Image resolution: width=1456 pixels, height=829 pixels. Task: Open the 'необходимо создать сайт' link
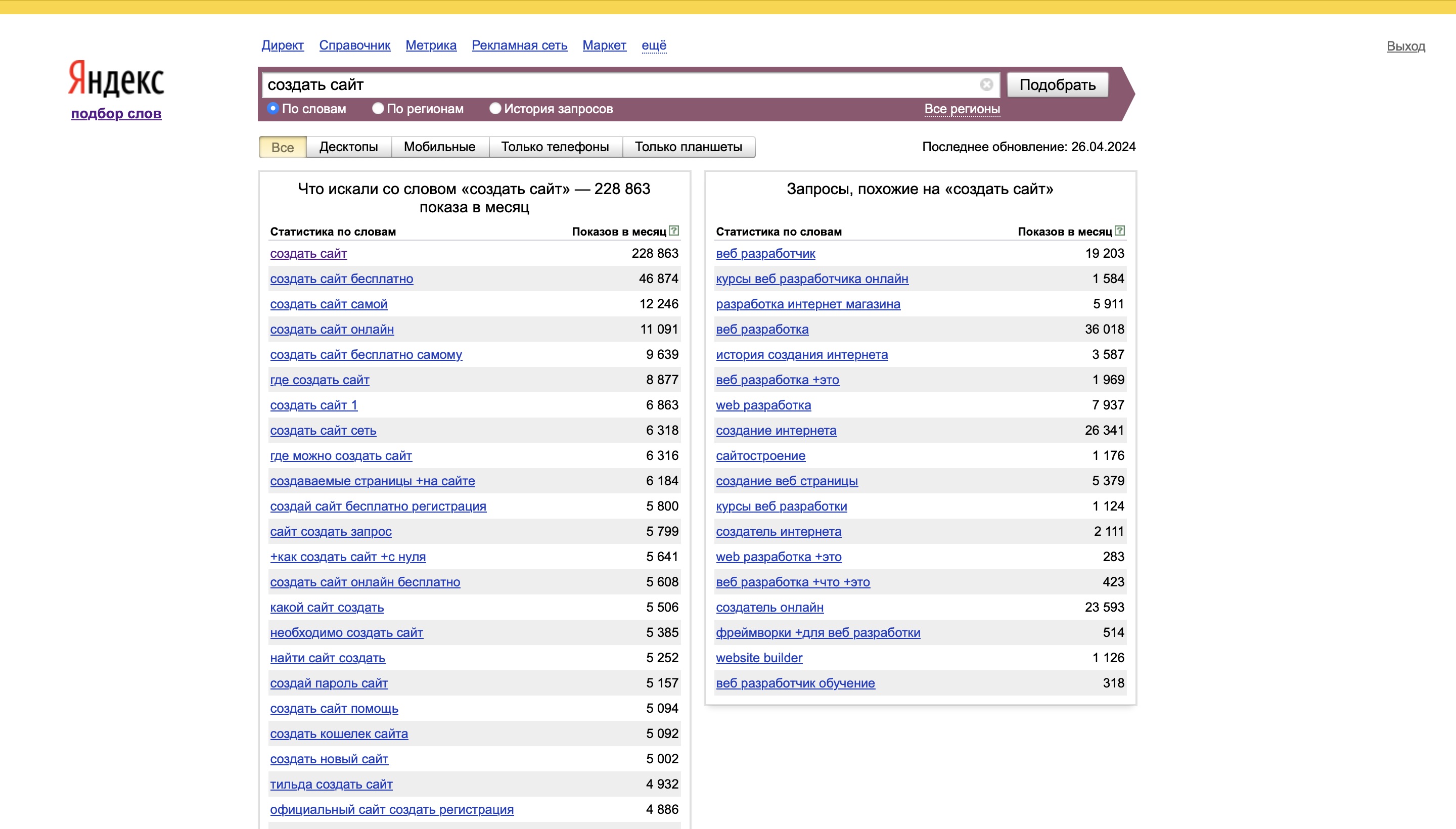(x=347, y=632)
